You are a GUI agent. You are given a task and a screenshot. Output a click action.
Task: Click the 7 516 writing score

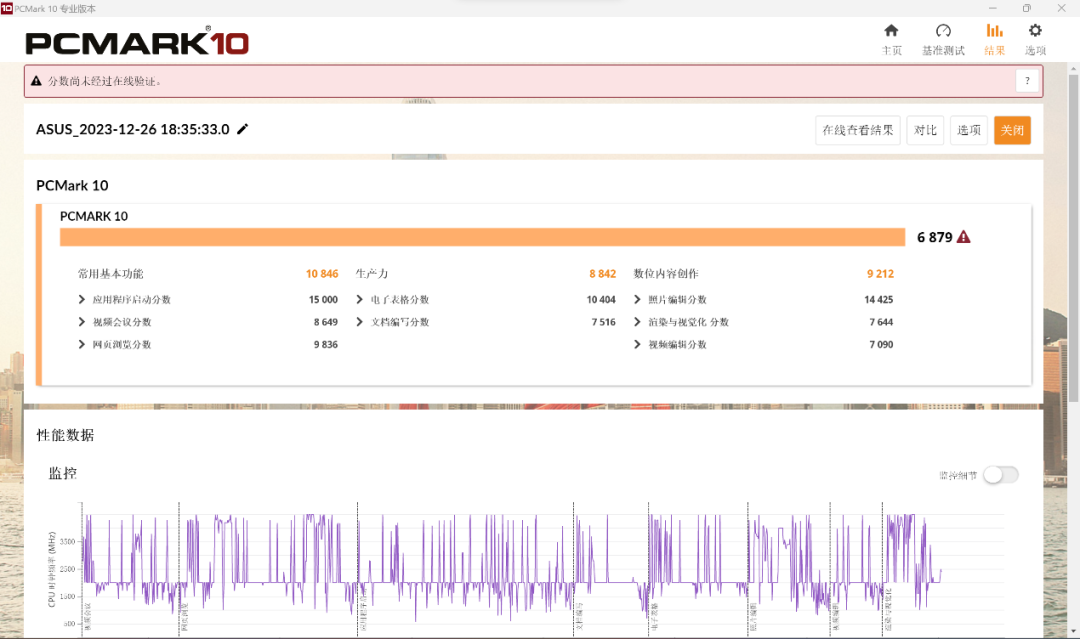point(603,322)
